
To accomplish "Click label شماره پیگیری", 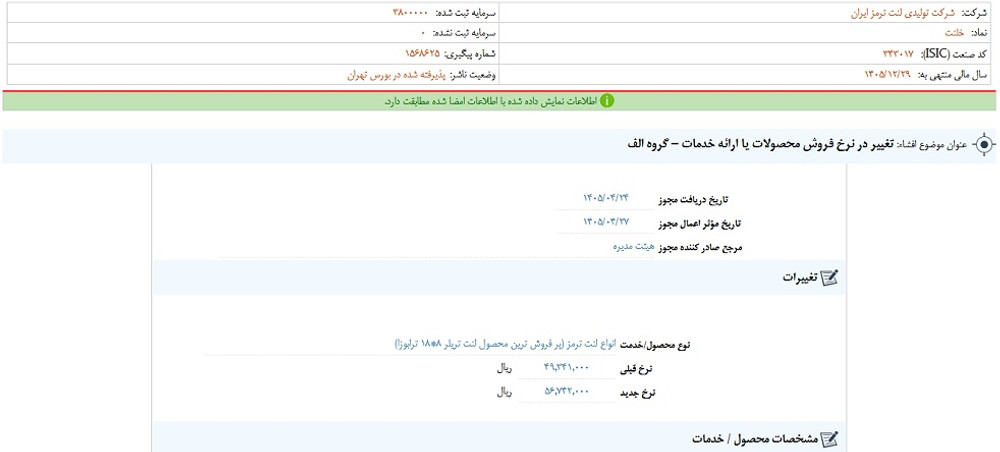I will (x=471, y=54).
